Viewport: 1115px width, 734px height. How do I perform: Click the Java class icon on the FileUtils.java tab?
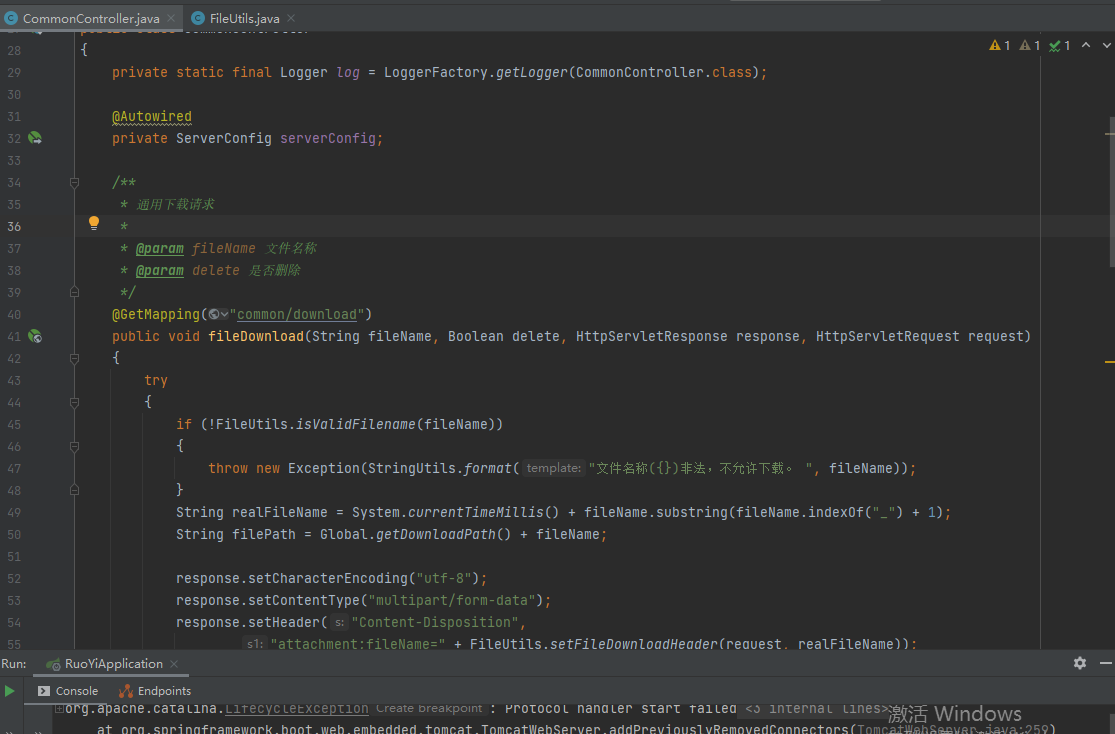198,18
